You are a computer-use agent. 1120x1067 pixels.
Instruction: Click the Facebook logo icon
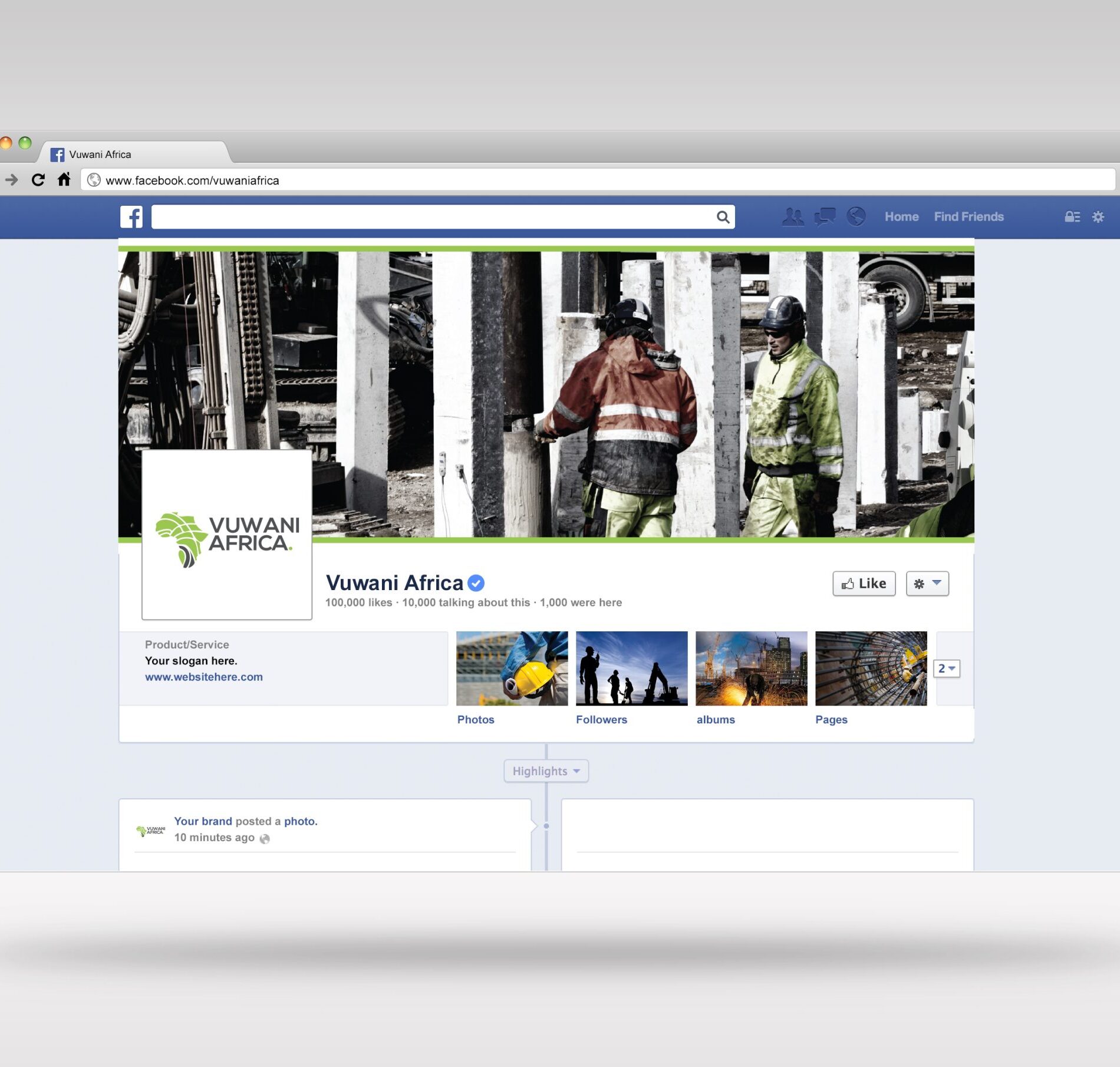pyautogui.click(x=131, y=217)
